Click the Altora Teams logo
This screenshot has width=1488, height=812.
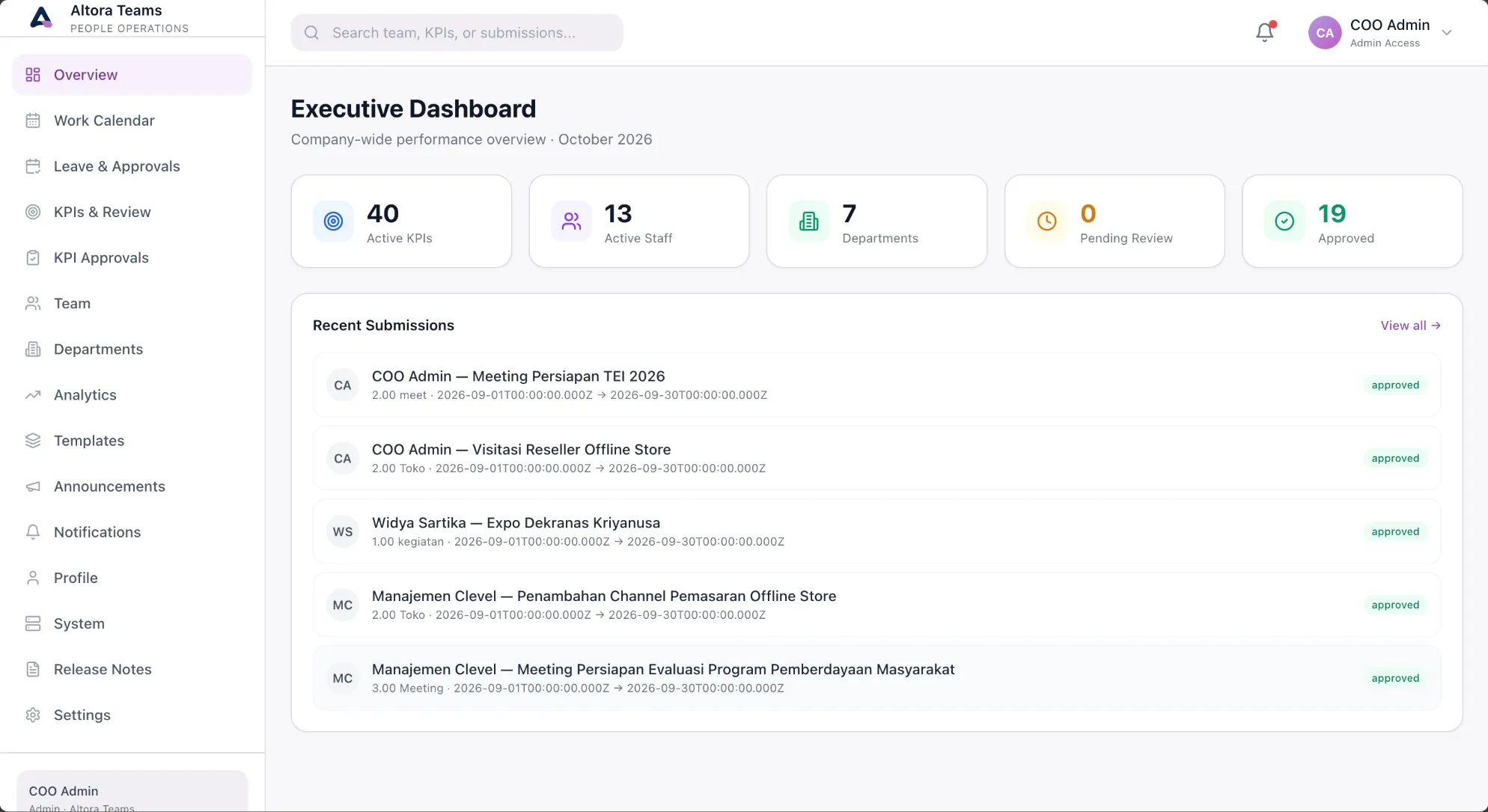tap(41, 17)
